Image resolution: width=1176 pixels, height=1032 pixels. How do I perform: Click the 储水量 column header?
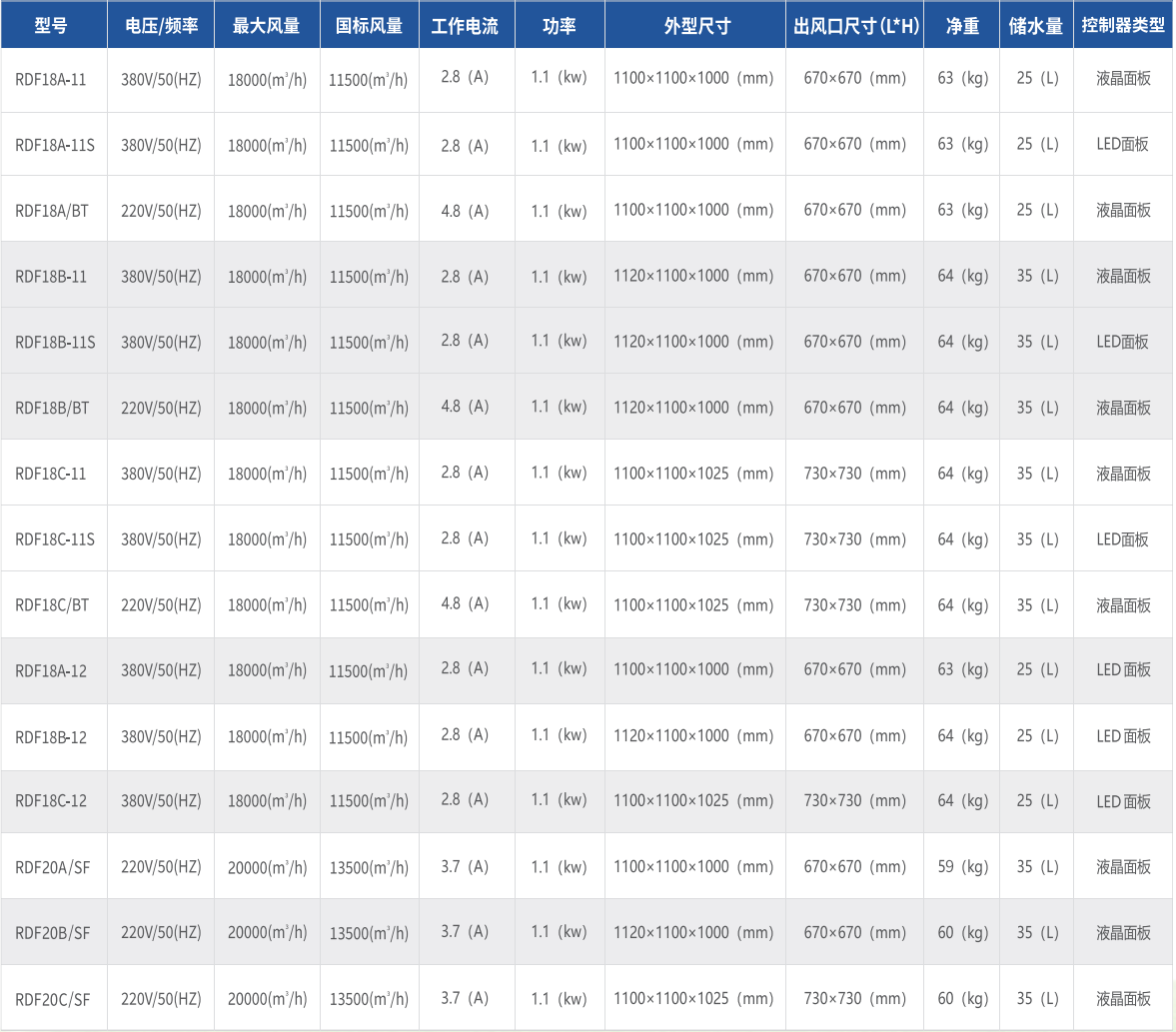pos(1036,25)
